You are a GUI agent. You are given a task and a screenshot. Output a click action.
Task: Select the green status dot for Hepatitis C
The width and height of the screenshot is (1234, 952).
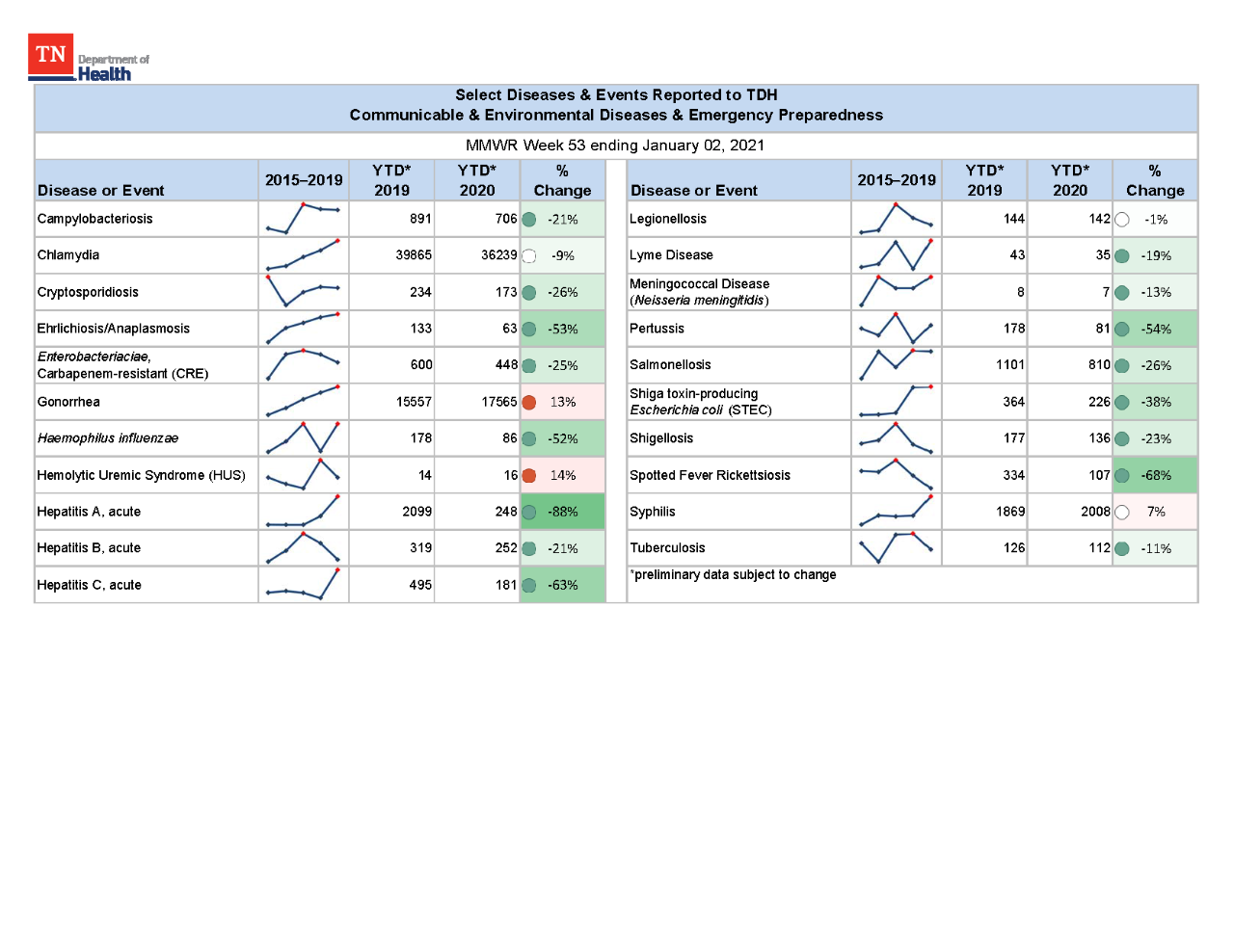coord(529,586)
